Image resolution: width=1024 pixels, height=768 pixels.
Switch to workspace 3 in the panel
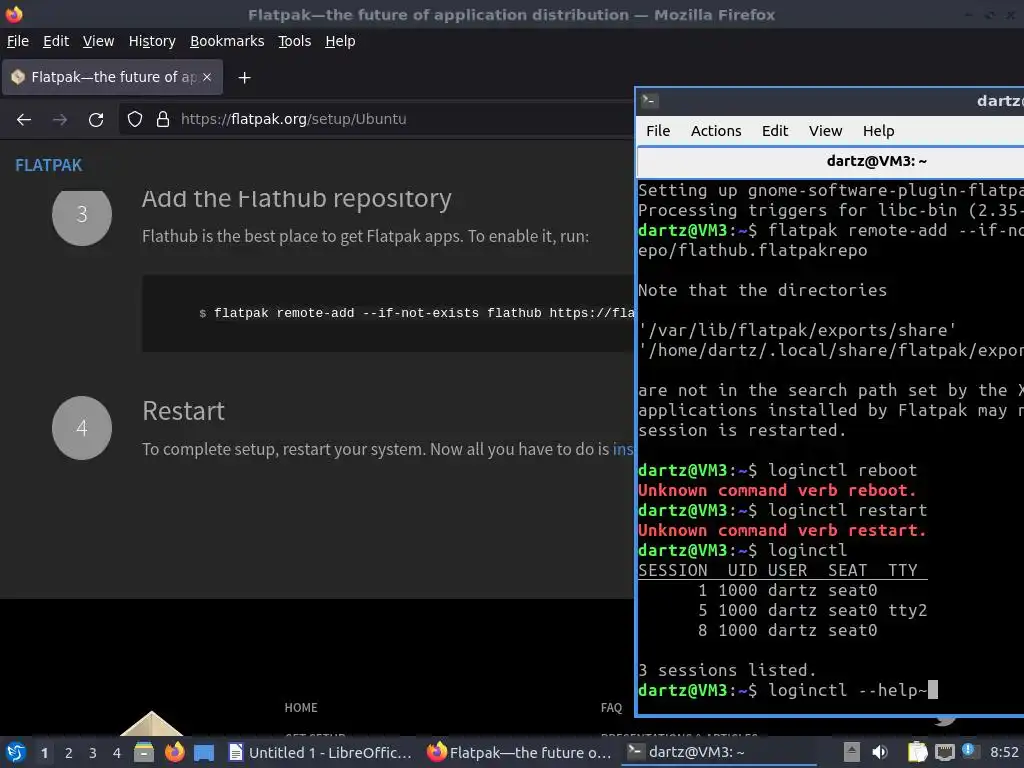click(93, 753)
